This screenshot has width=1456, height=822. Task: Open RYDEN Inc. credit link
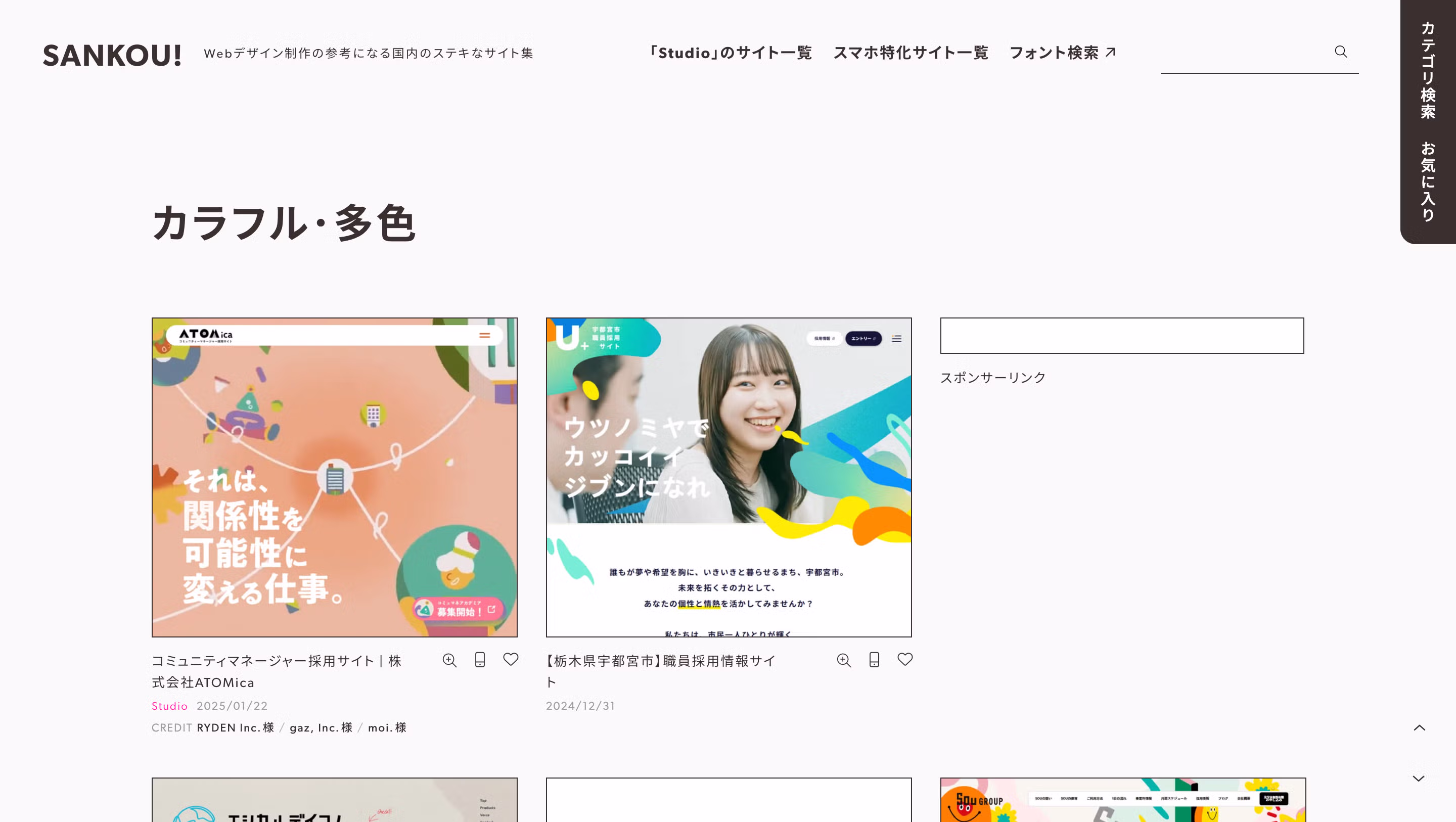pyautogui.click(x=235, y=727)
